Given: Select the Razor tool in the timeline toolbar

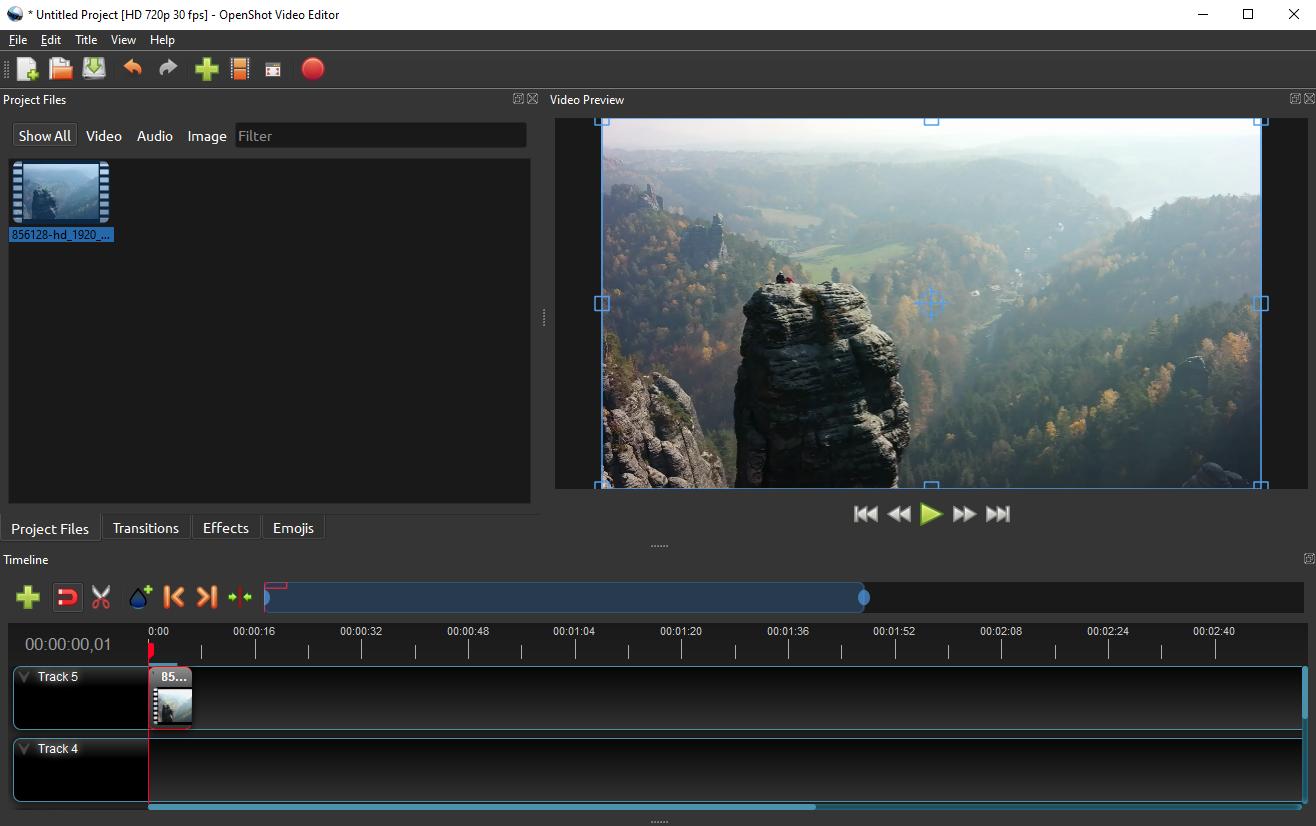Looking at the screenshot, I should [100, 597].
